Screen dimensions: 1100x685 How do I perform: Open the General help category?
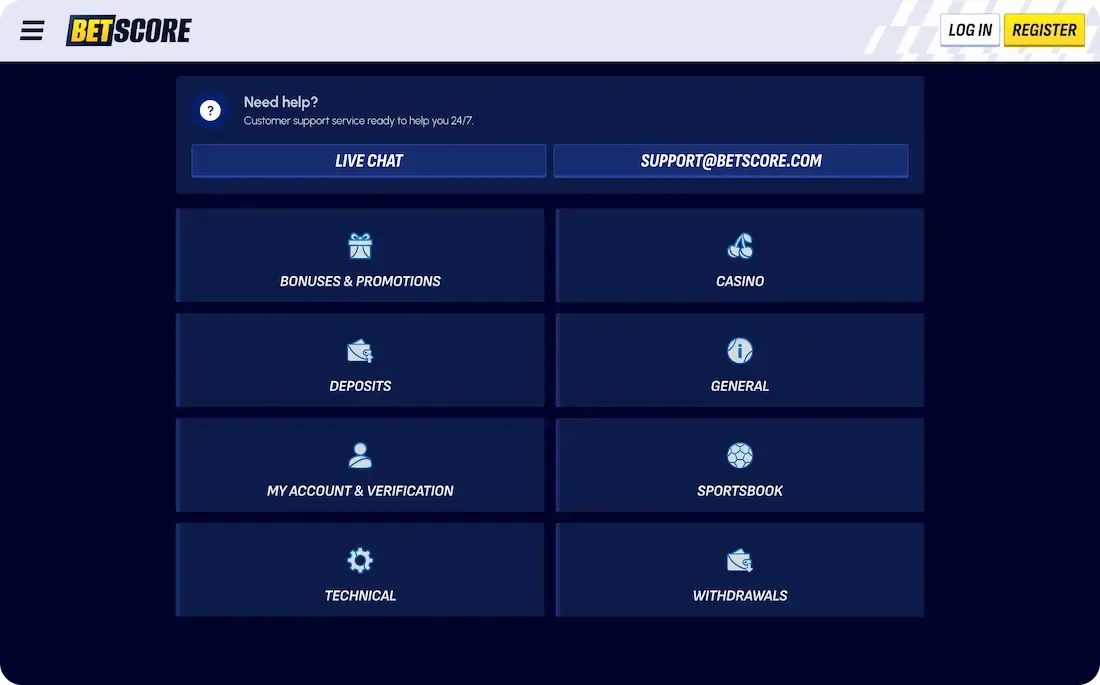739,360
